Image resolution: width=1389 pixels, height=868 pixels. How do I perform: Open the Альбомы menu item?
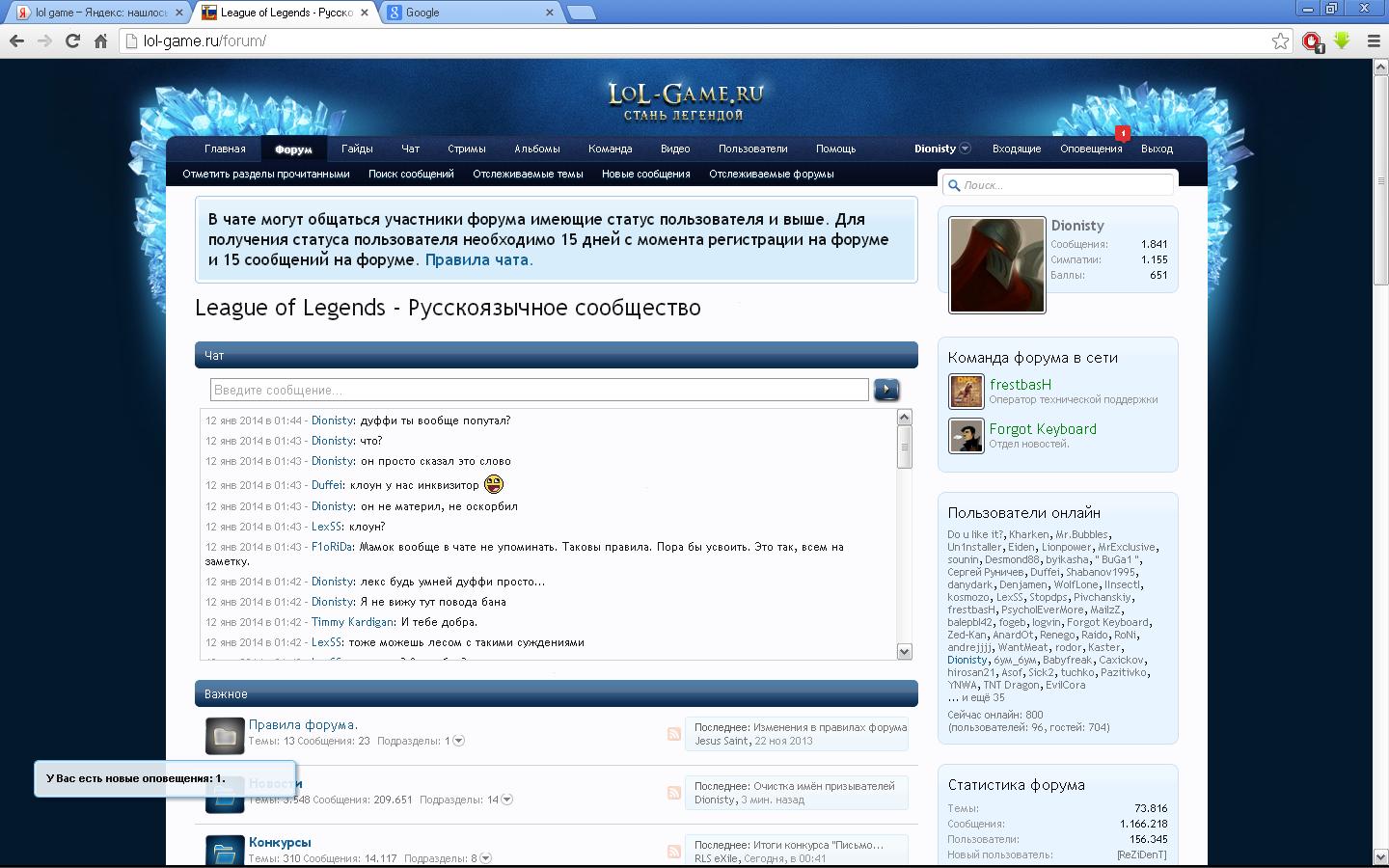click(x=537, y=149)
